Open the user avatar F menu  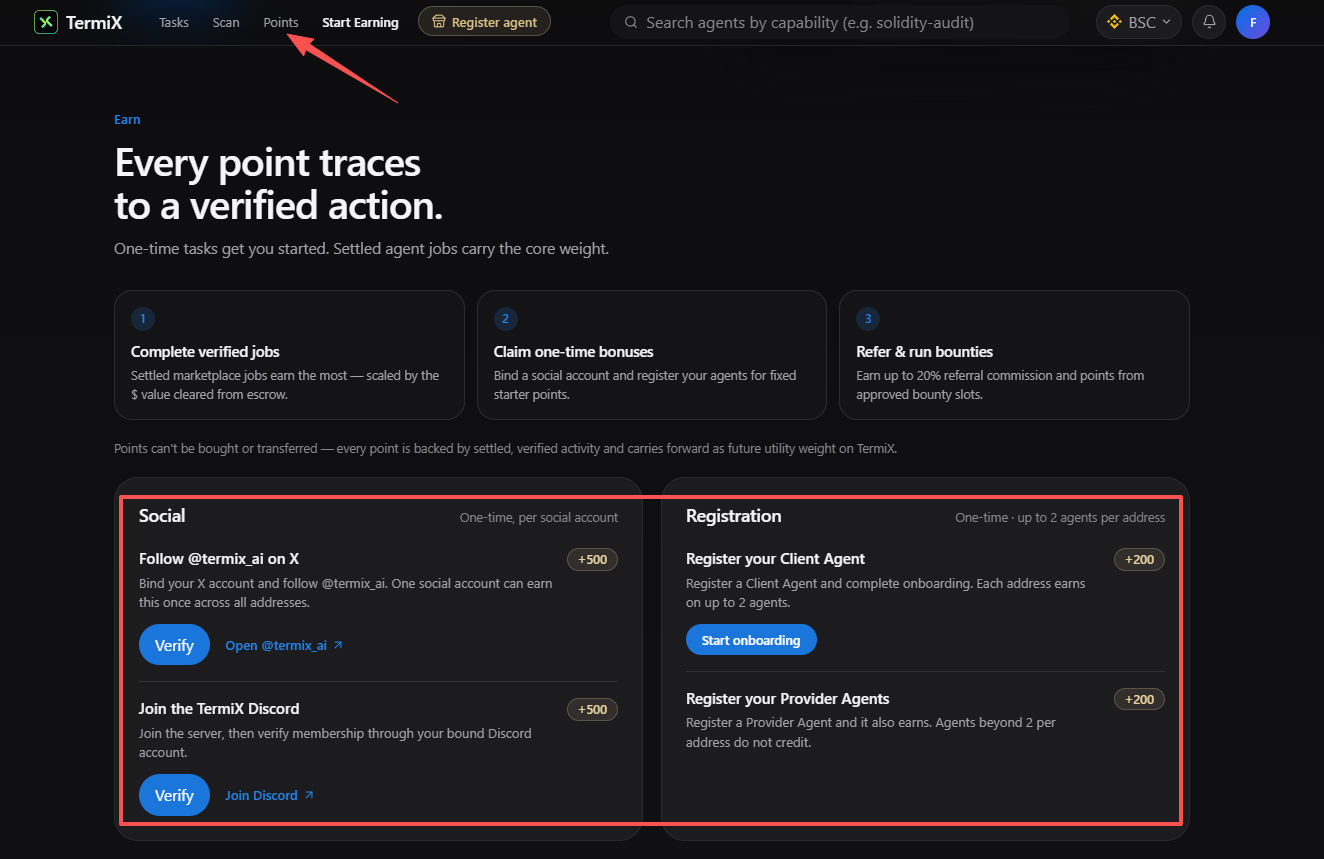click(x=1253, y=22)
